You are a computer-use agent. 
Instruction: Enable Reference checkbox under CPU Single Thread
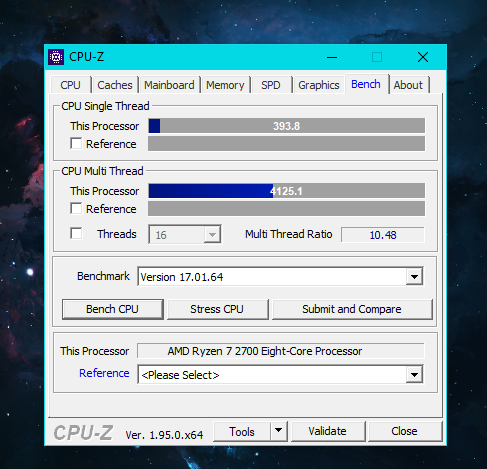tap(76, 144)
